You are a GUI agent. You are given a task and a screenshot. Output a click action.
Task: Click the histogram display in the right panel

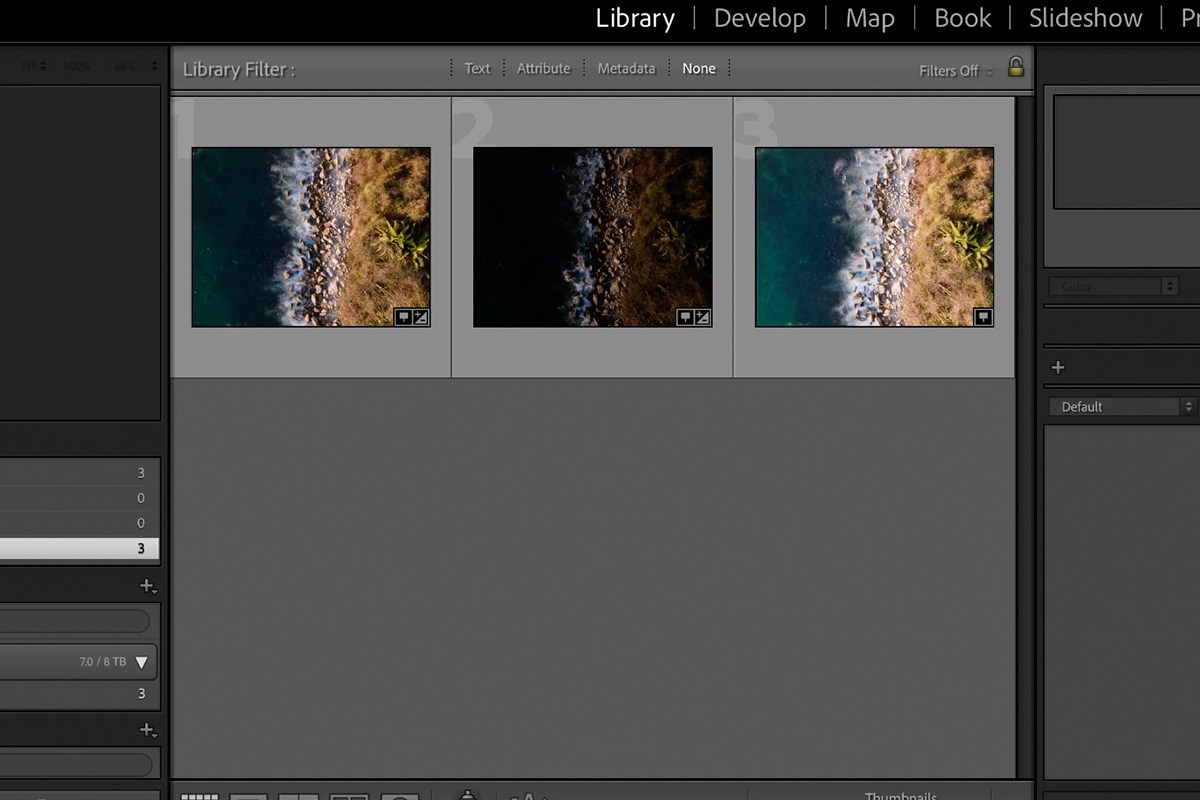pyautogui.click(x=1126, y=152)
